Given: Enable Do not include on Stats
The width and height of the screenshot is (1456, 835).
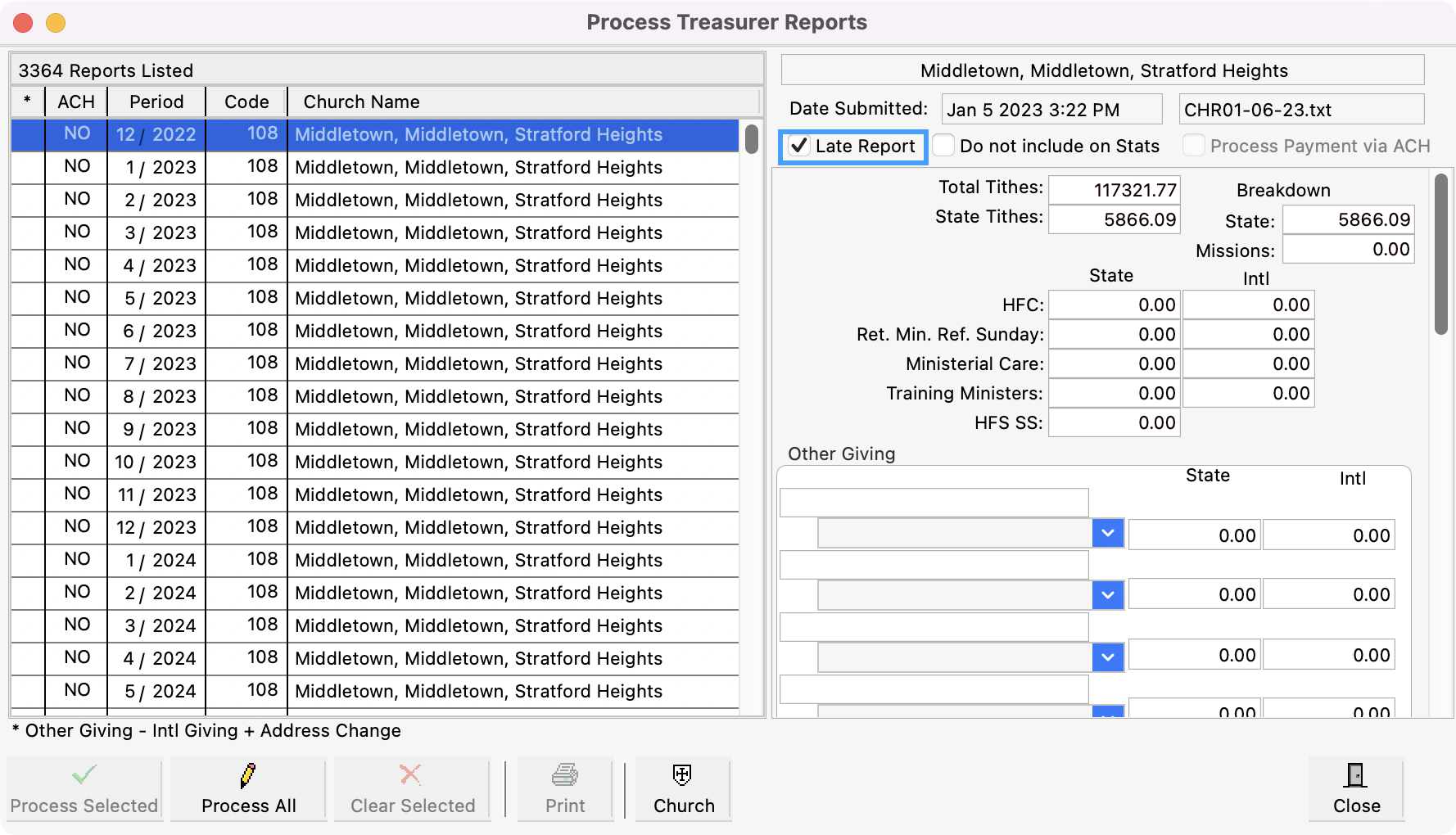Looking at the screenshot, I should click(x=943, y=144).
